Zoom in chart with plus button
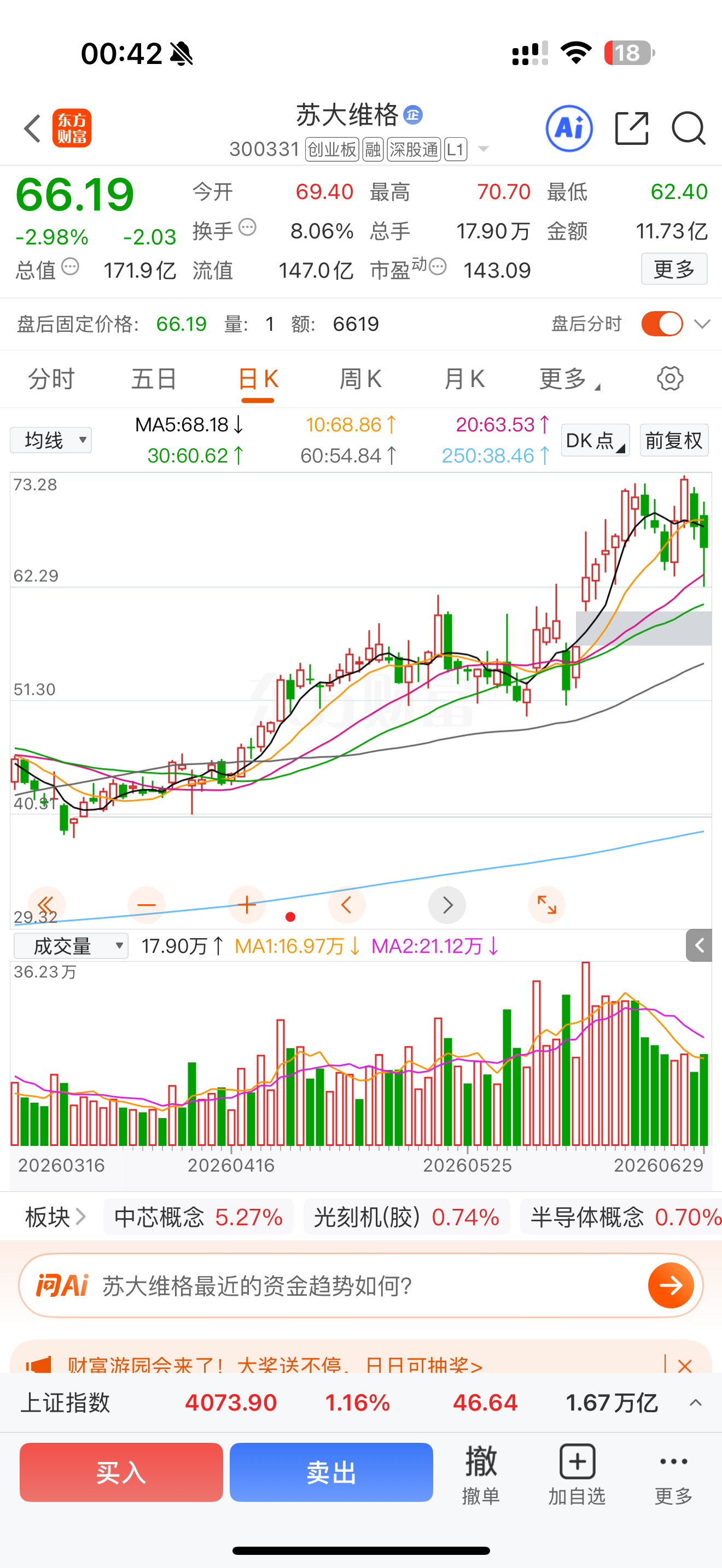 (247, 905)
